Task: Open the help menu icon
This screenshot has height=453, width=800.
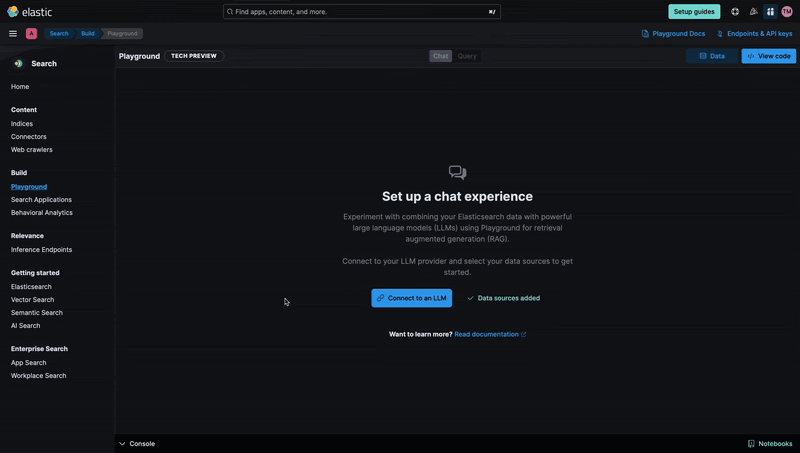Action: click(x=735, y=12)
